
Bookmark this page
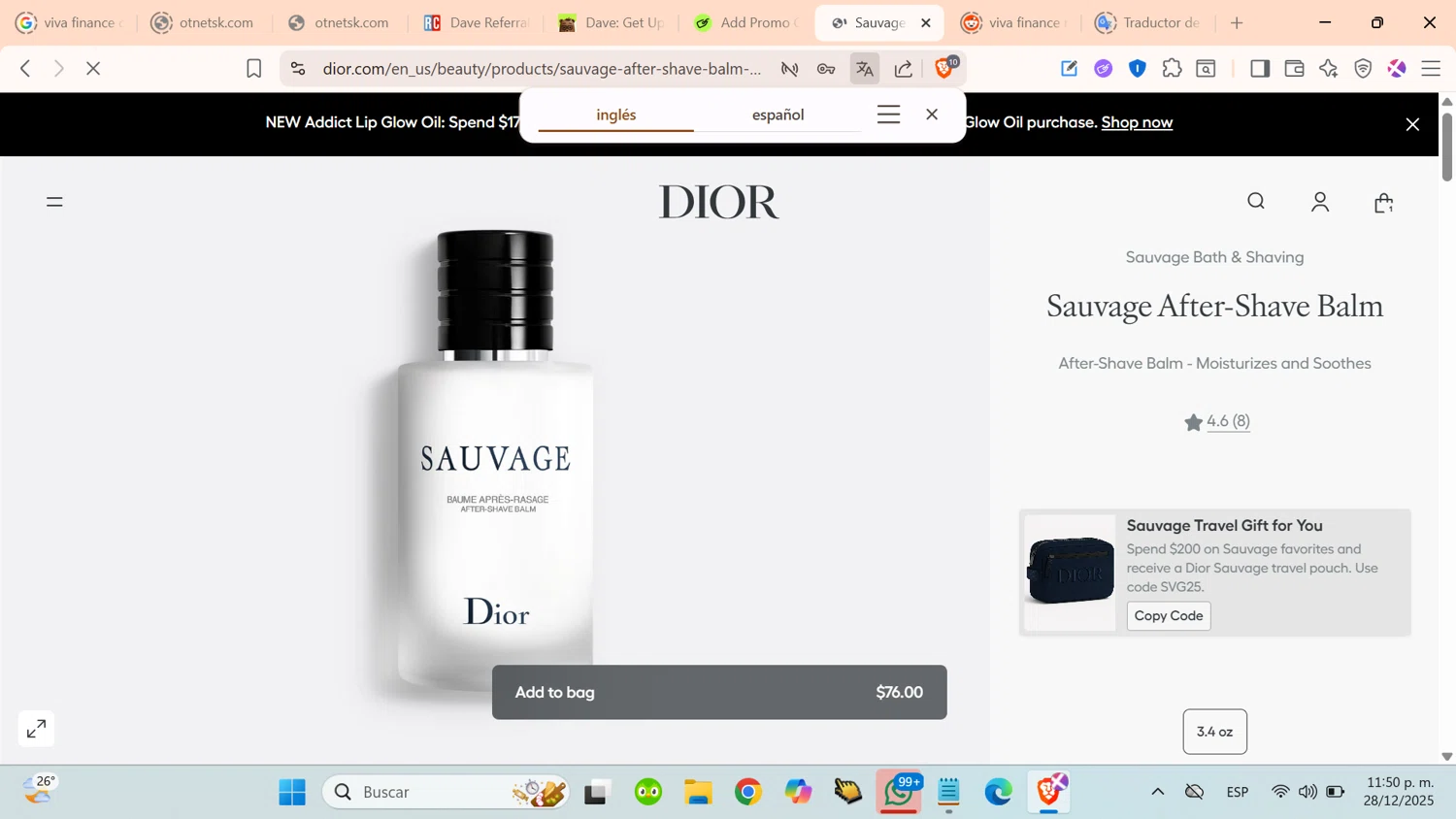253,69
